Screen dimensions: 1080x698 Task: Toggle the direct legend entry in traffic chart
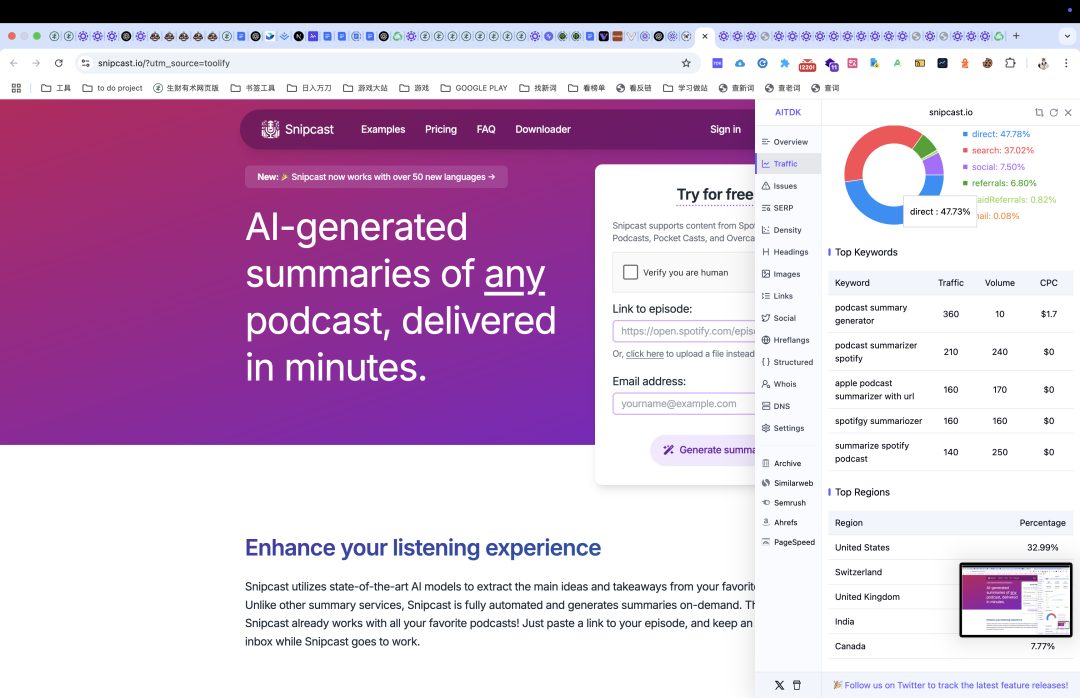tap(996, 134)
